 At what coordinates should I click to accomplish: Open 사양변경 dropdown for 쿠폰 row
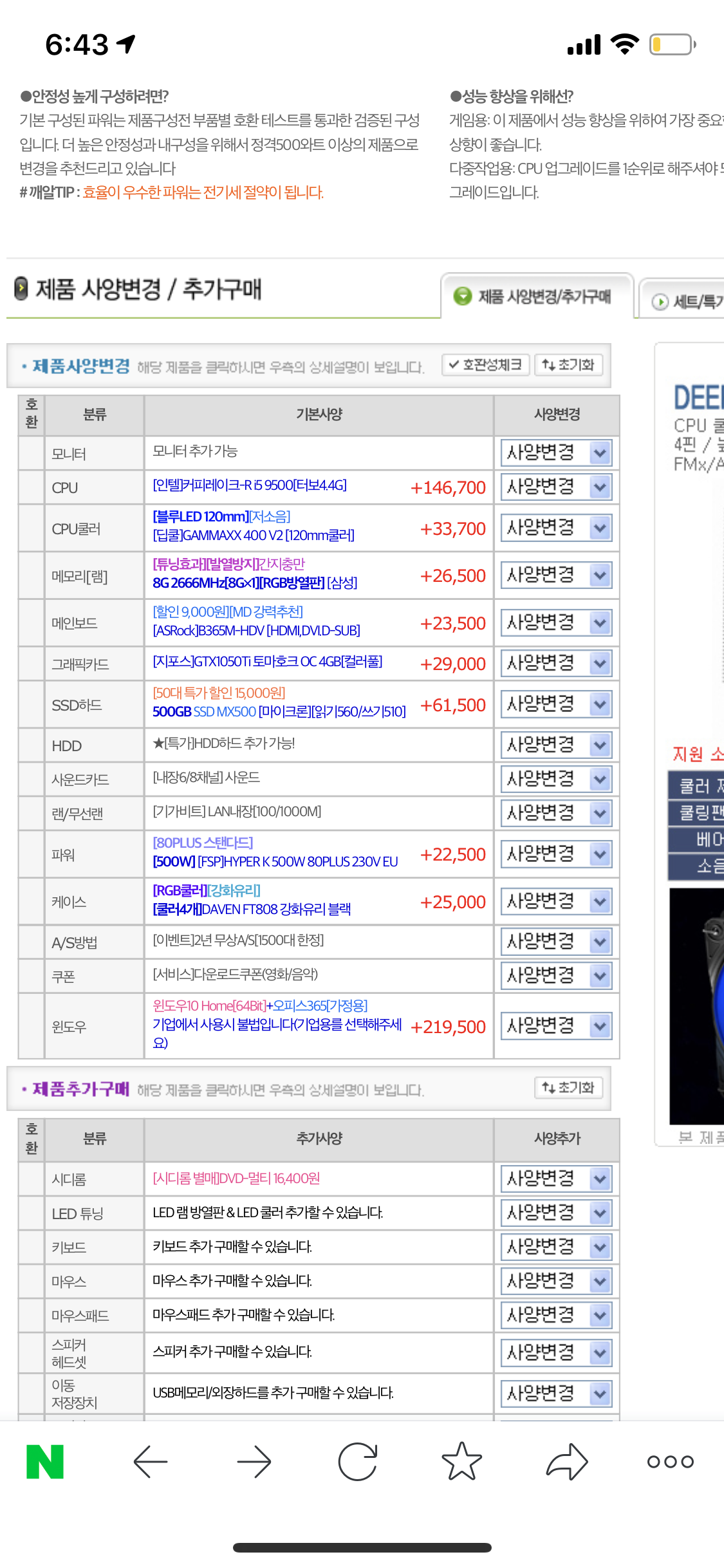click(557, 976)
